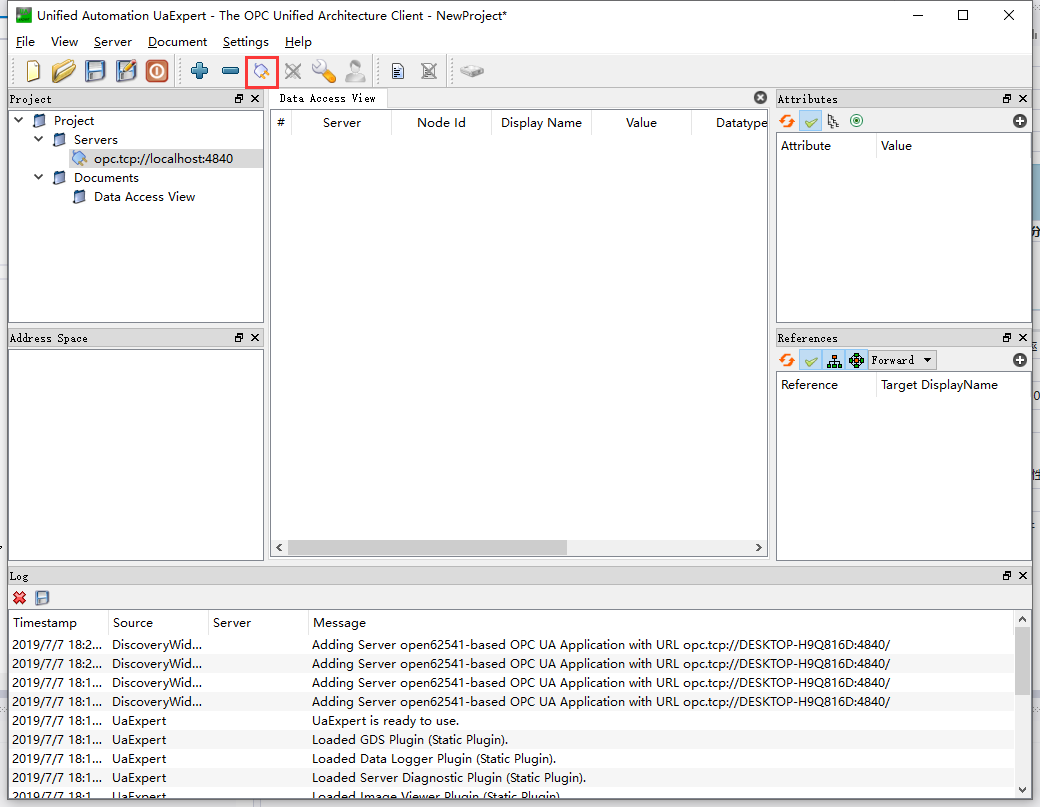The height and width of the screenshot is (807, 1040).
Task: Click the Timestamp column header in Log
Action: 59,623
